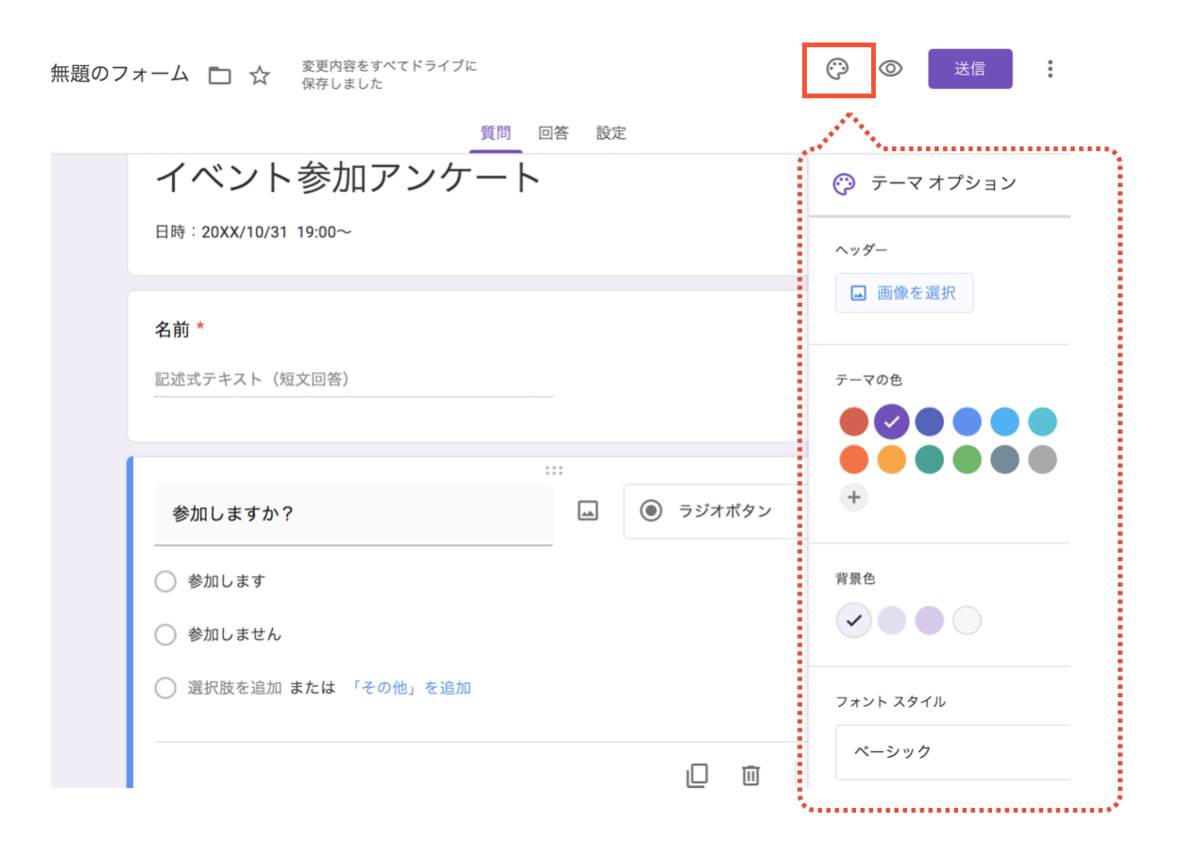The width and height of the screenshot is (1200, 841).
Task: Delete the question with the trash icon
Action: point(750,776)
